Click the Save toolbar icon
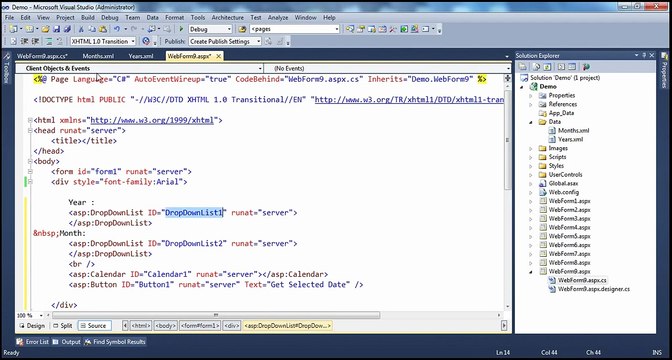 pos(56,29)
